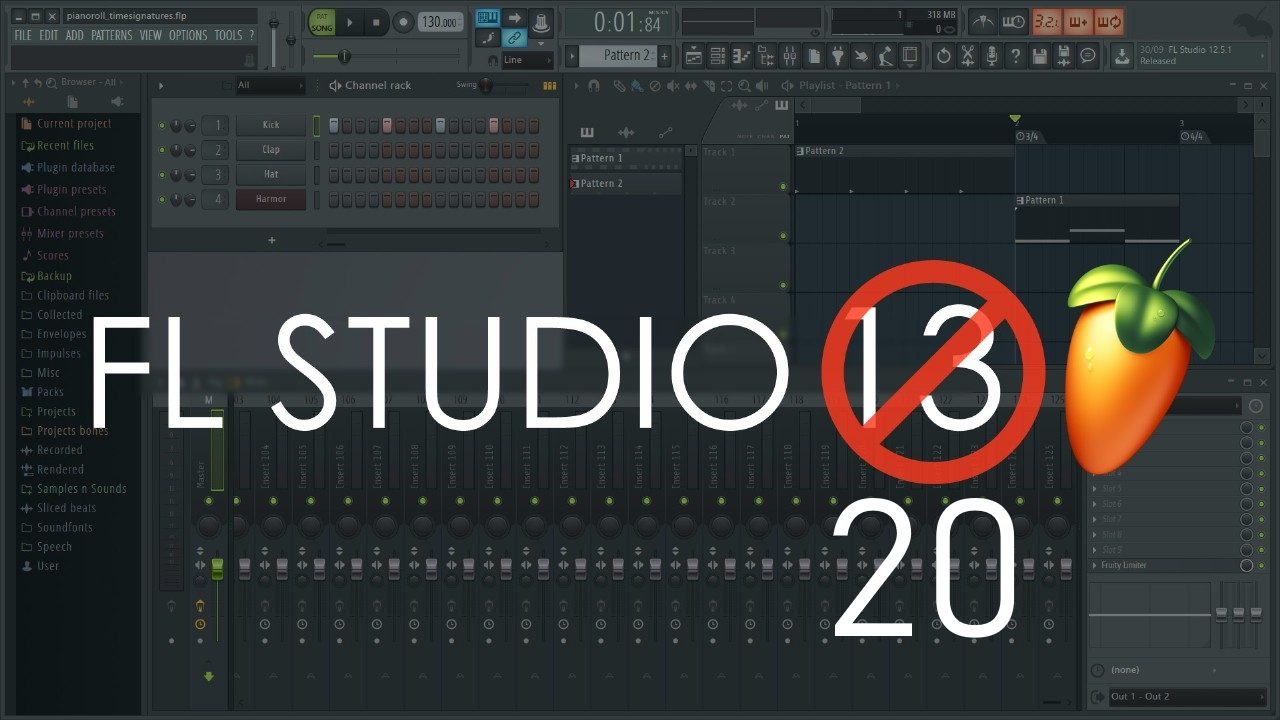This screenshot has width=1280, height=720.
Task: Mute the Kick channel
Action: (162, 125)
